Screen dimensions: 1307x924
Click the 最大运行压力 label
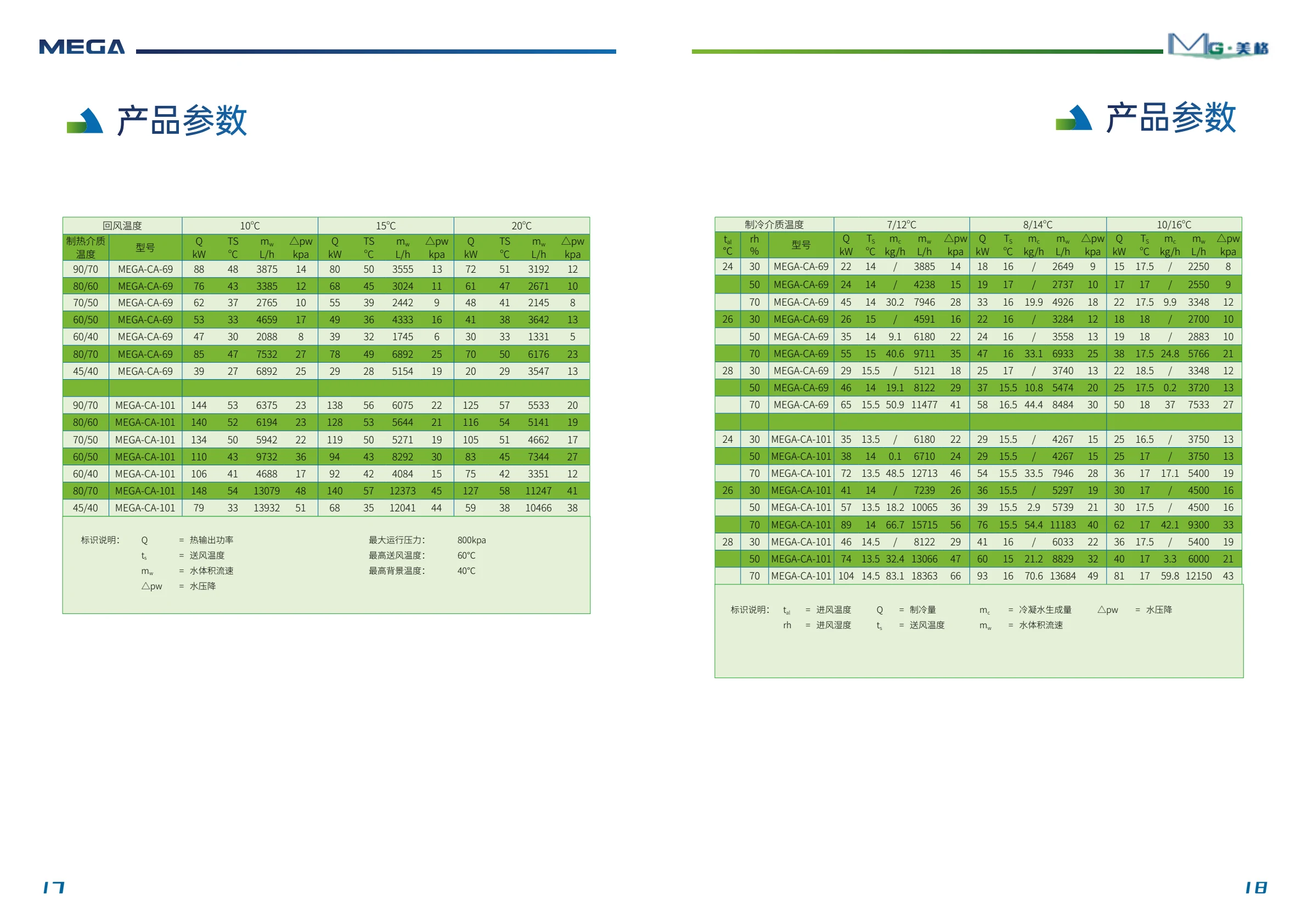(397, 540)
